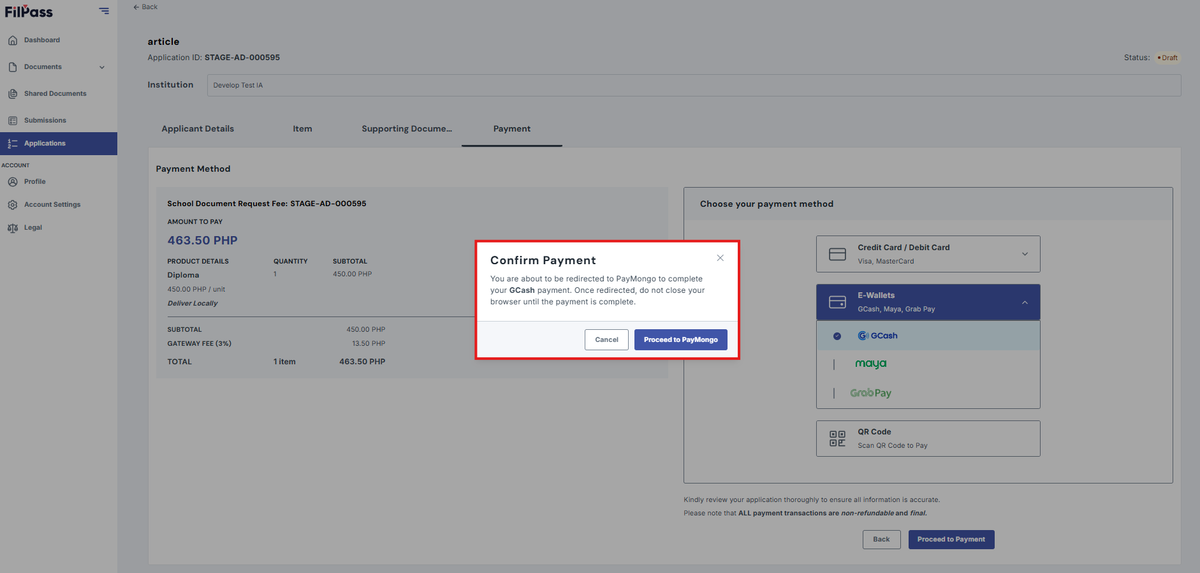Click the Applications list icon
The width and height of the screenshot is (1200, 573).
12,144
